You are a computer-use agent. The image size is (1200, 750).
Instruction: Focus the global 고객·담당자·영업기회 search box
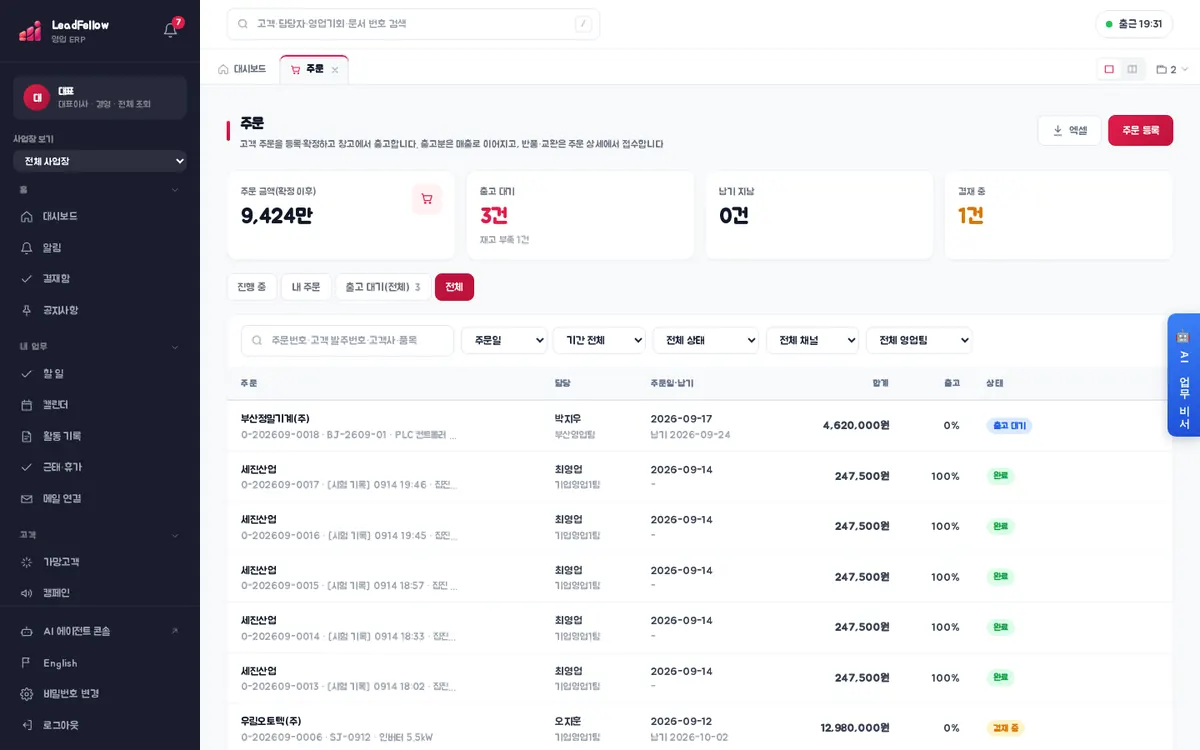[413, 24]
